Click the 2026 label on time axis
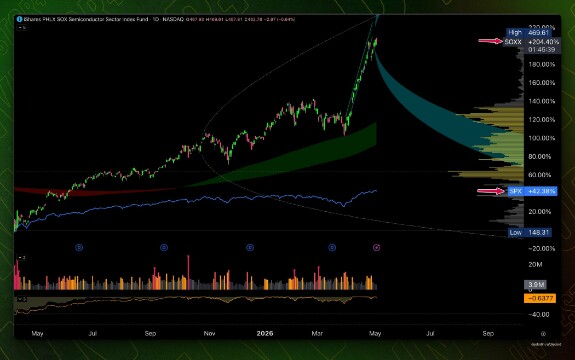 coord(265,333)
